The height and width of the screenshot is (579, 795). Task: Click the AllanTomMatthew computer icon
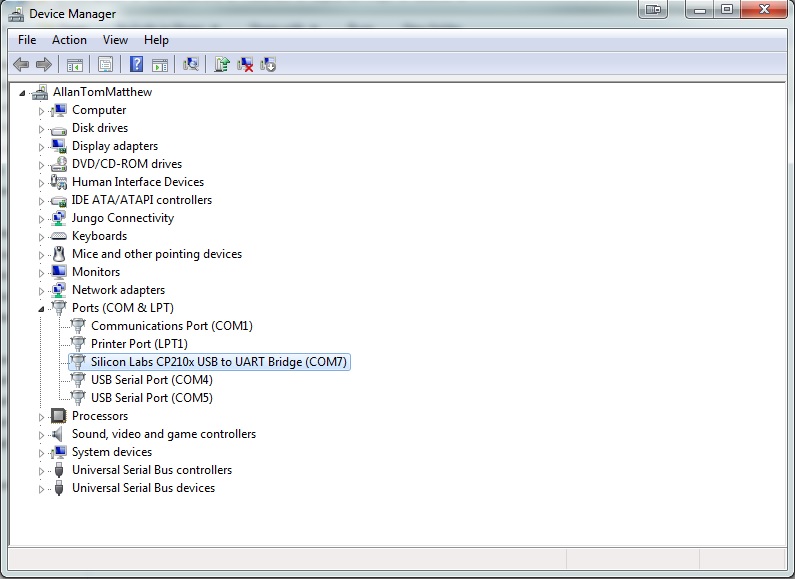coord(40,92)
